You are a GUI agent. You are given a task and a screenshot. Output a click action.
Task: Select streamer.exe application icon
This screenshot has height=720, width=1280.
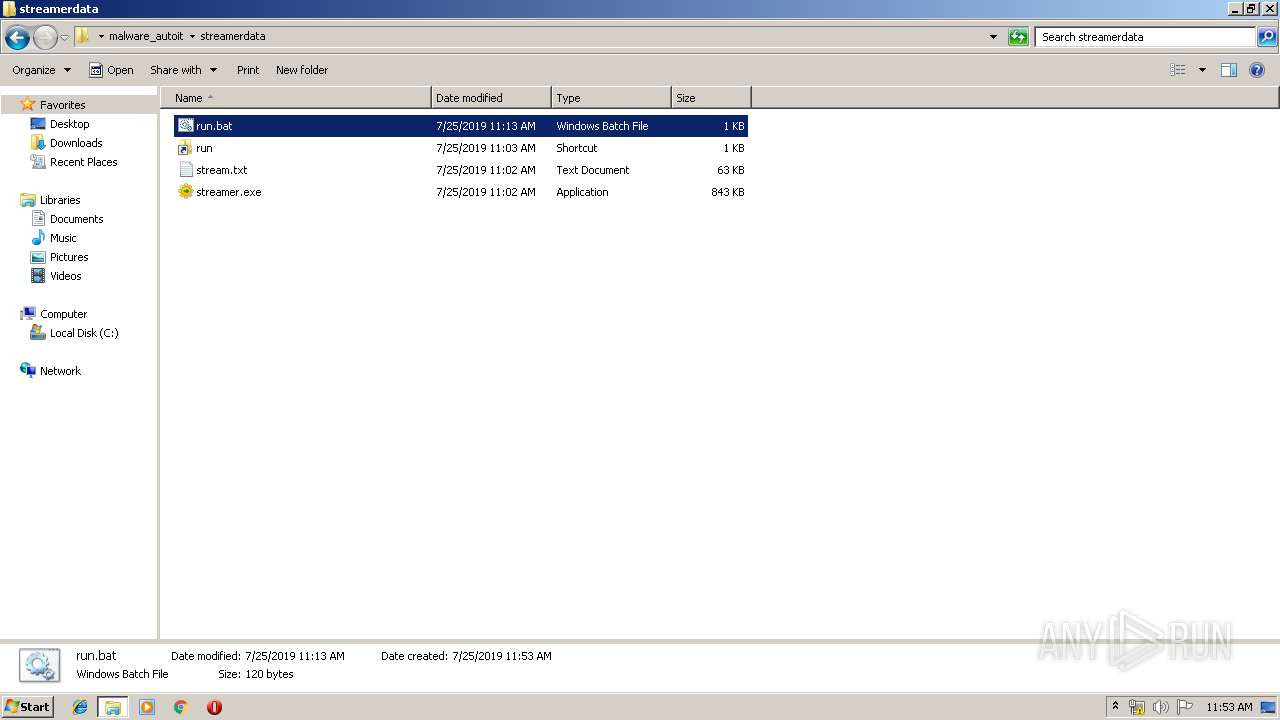tap(185, 192)
